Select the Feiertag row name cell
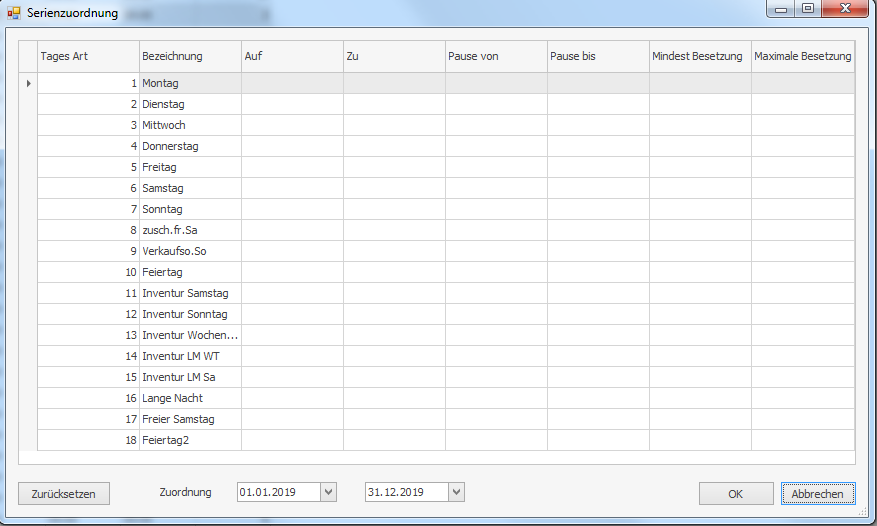The image size is (877, 526). (190, 272)
